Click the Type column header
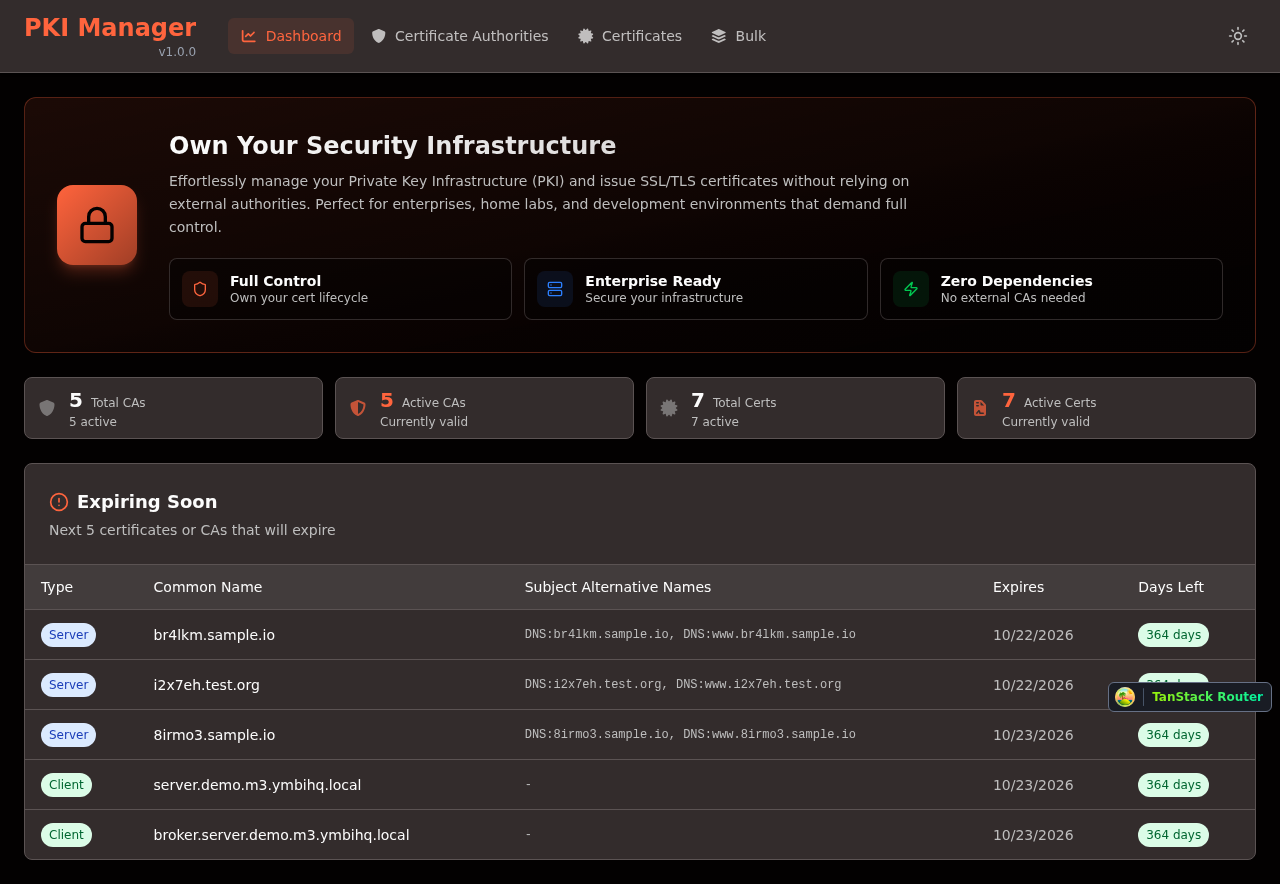Viewport: 1280px width, 884px height. point(57,587)
